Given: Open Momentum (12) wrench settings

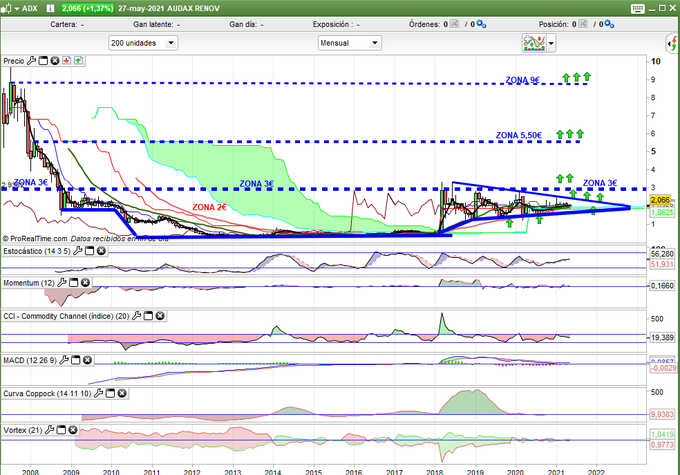Looking at the screenshot, I should click(62, 283).
